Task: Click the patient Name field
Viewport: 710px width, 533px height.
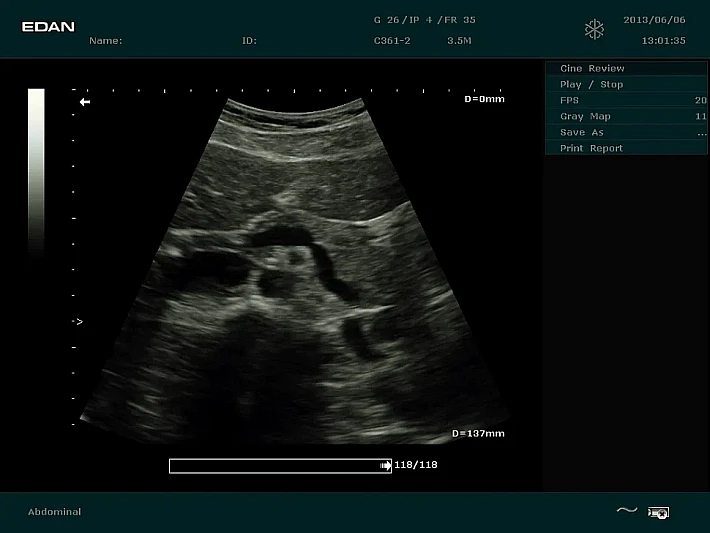Action: click(106, 41)
